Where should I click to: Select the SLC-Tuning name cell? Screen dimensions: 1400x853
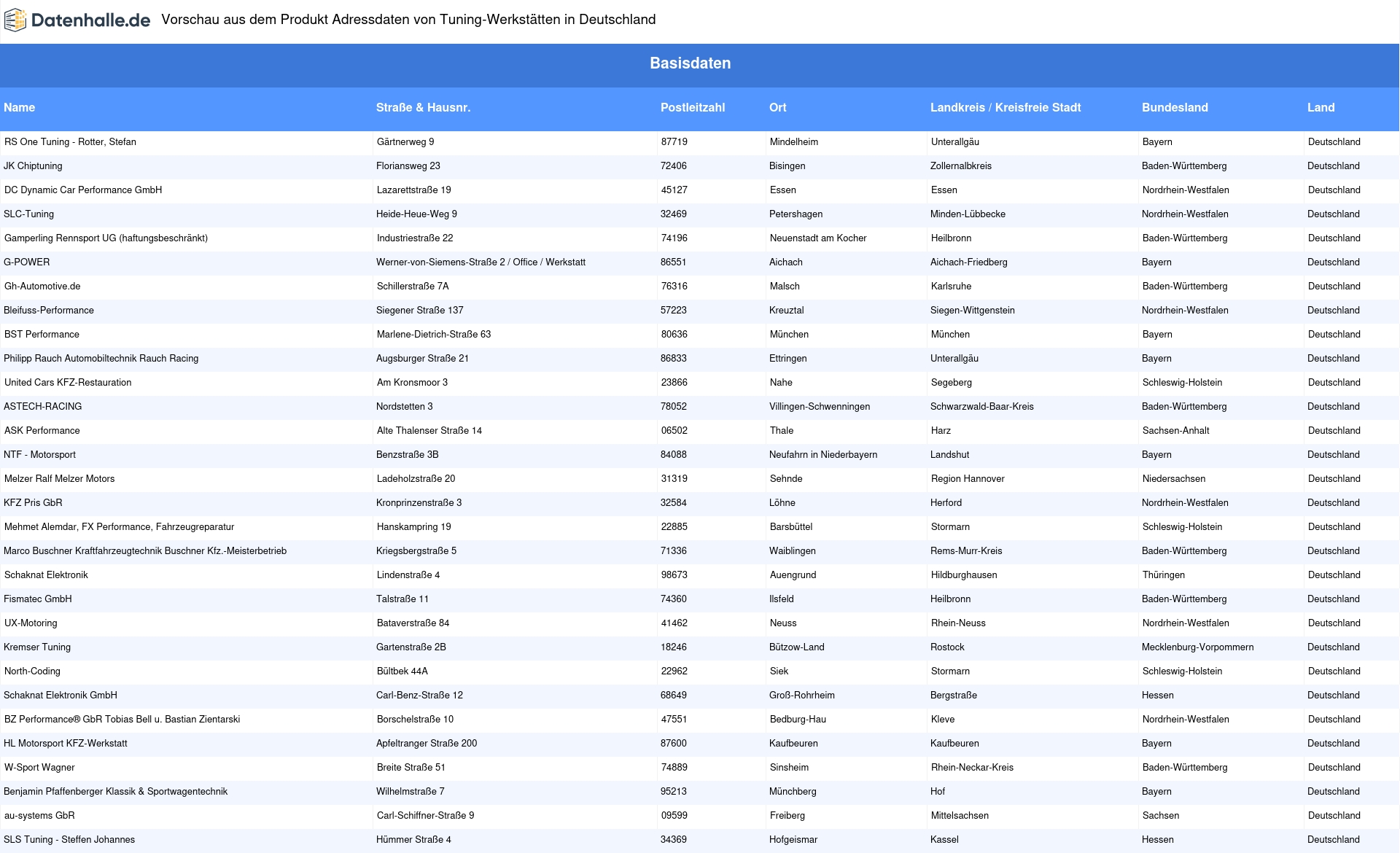tap(28, 214)
